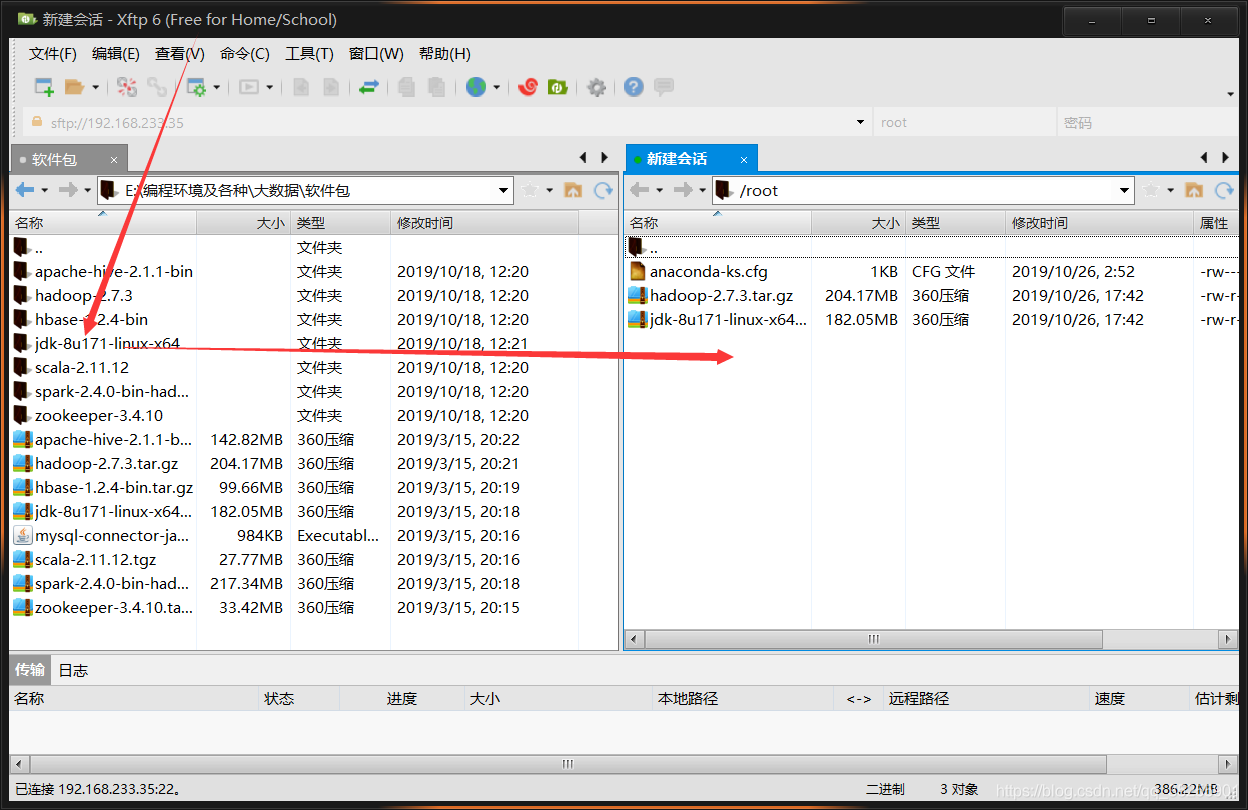Viewport: 1248px width, 810px height.
Task: Expand the host address dropdown arrow
Action: point(861,122)
